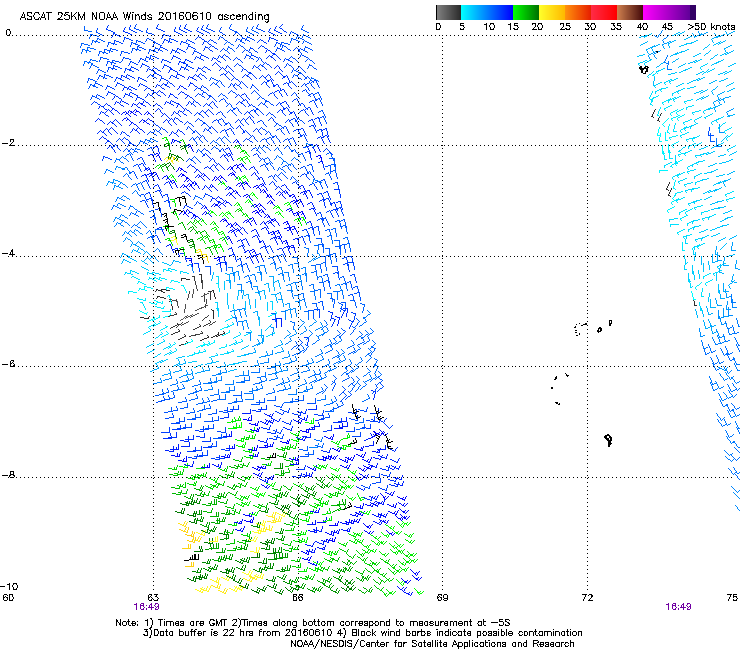Click the magenta 40–45 knots colorbar segment
This screenshot has height=650, width=740.
656,12
